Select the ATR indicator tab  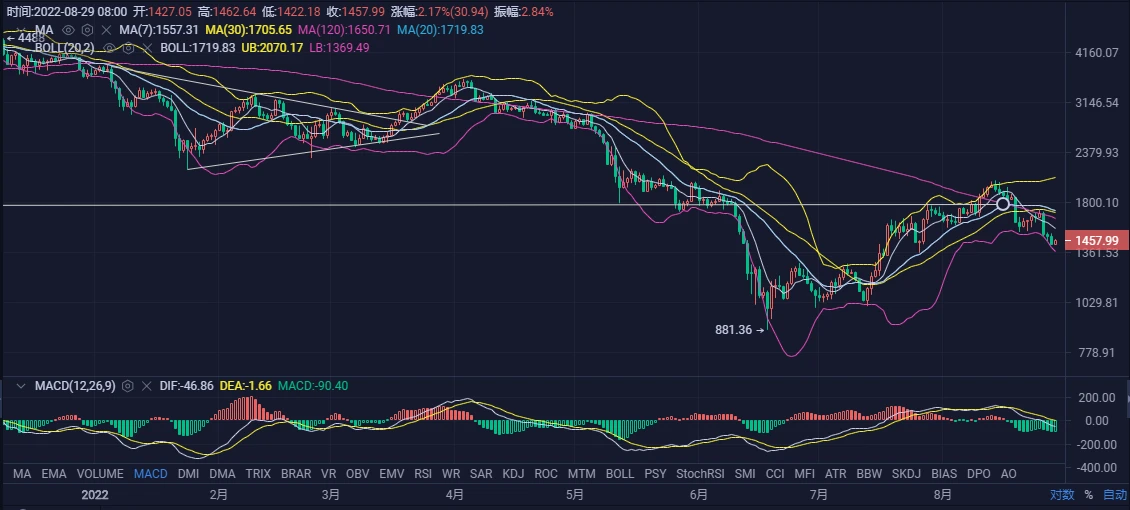click(x=835, y=474)
